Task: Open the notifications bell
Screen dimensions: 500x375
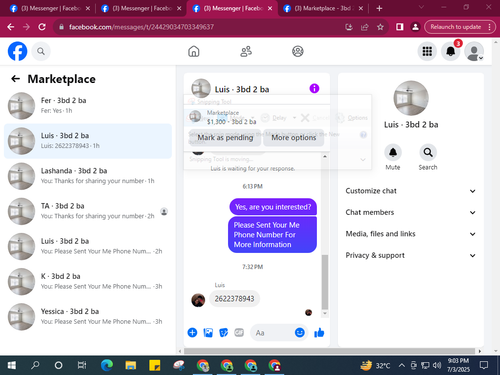Action: point(451,51)
